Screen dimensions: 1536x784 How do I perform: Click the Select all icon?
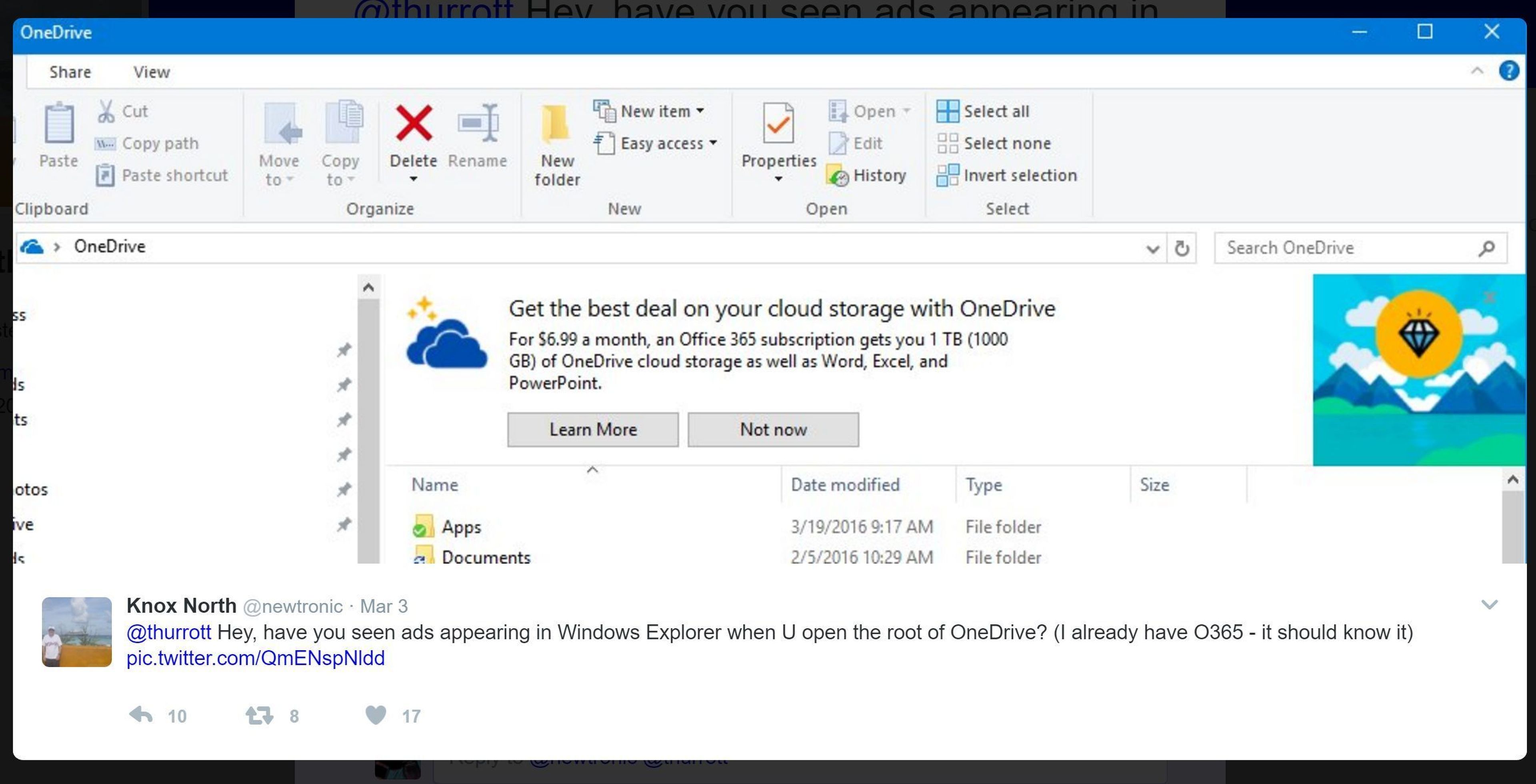tap(948, 112)
